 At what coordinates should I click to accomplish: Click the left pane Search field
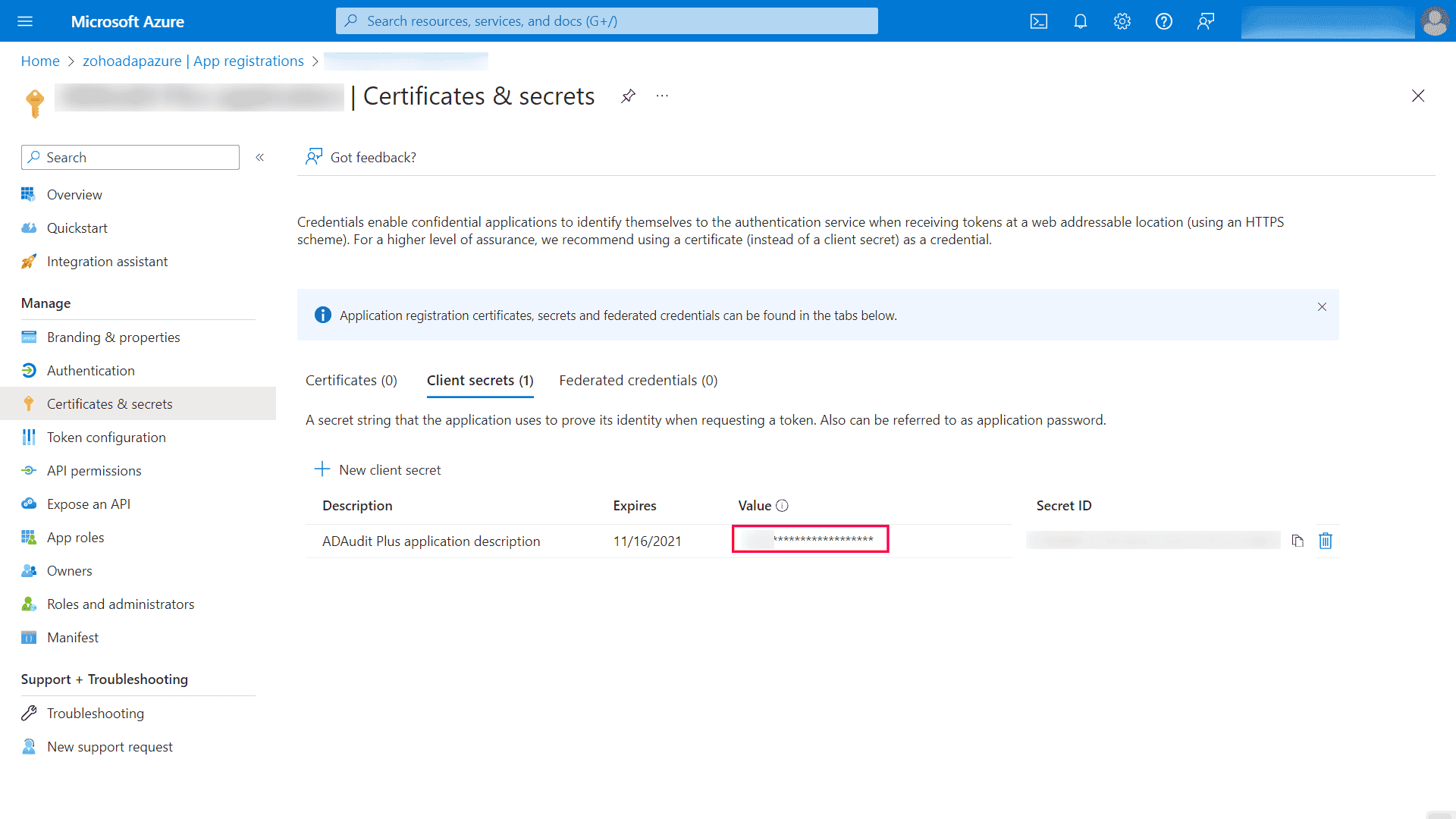(x=130, y=157)
